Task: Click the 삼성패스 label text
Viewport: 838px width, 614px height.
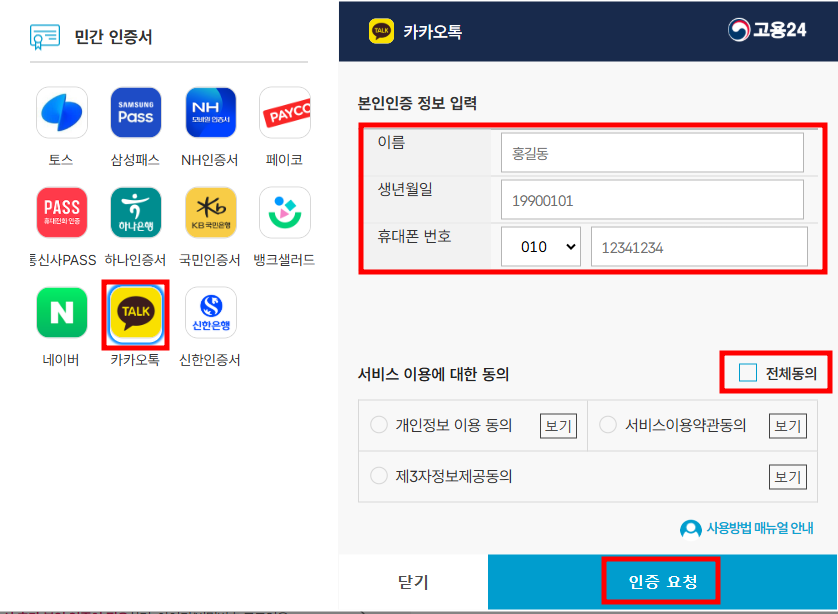Action: coord(135,160)
